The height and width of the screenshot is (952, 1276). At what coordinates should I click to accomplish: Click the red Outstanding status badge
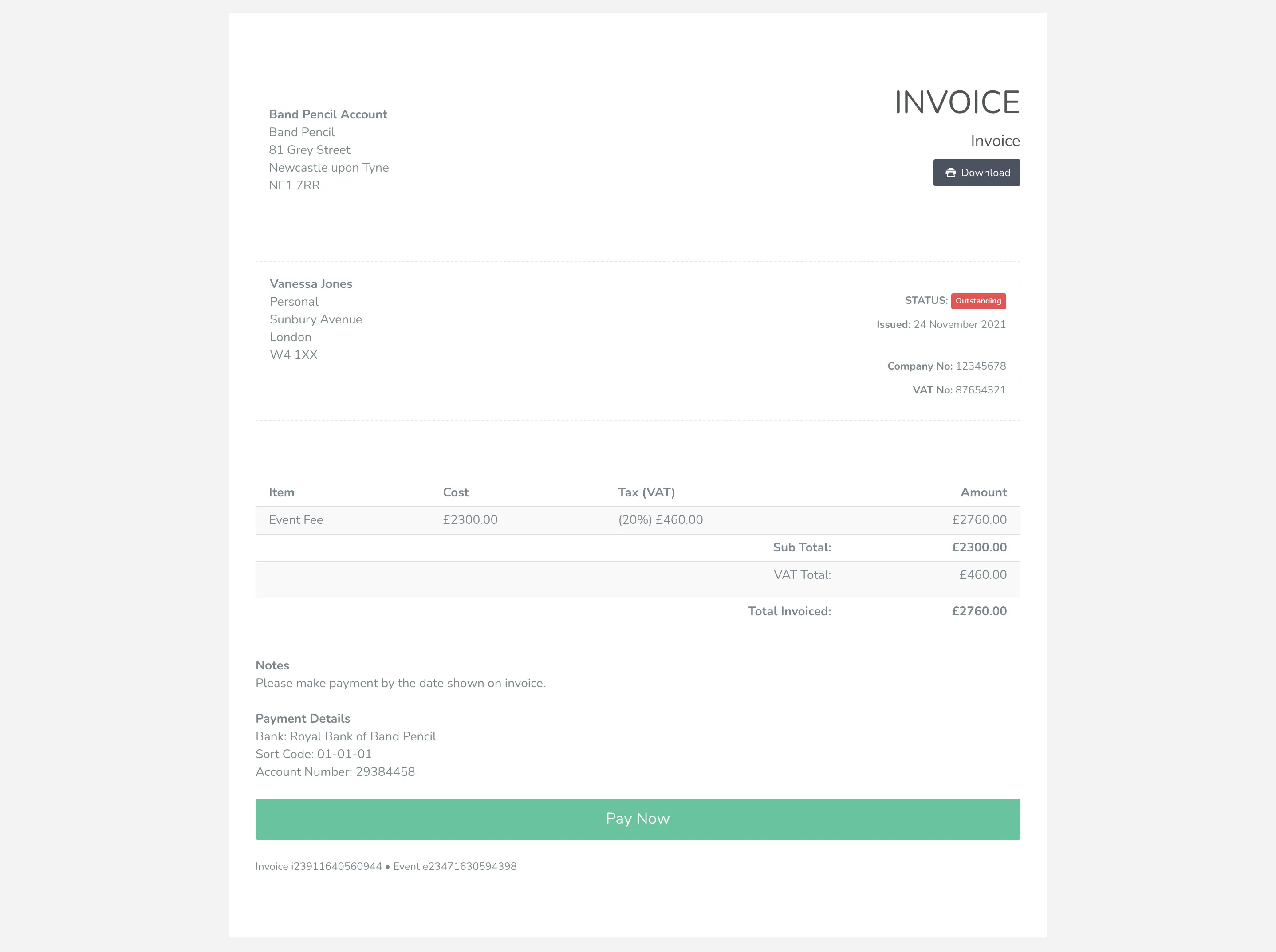(x=978, y=301)
